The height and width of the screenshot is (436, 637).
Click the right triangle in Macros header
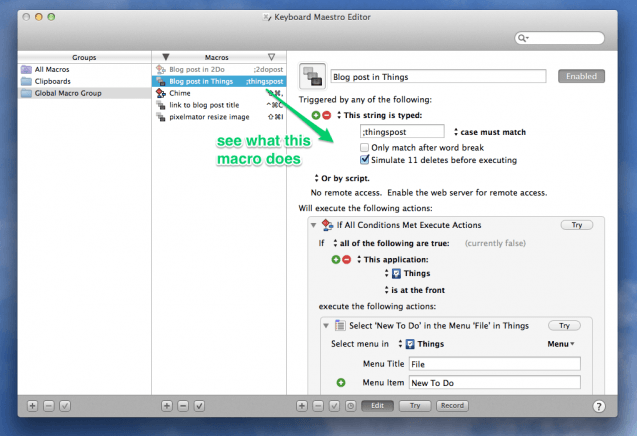(x=271, y=57)
